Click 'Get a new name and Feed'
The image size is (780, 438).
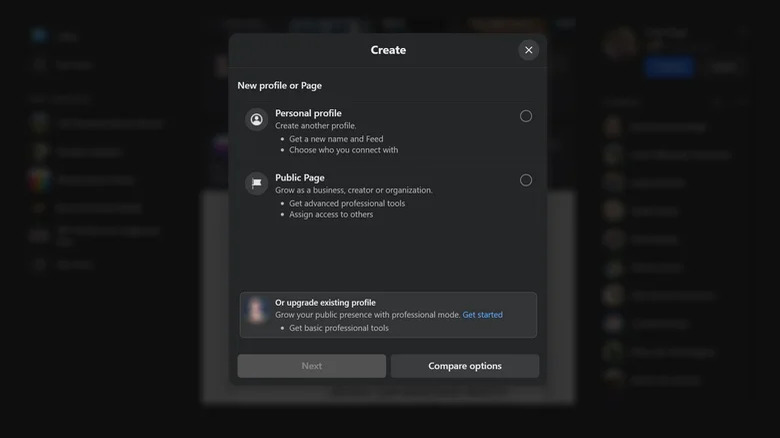click(x=336, y=139)
